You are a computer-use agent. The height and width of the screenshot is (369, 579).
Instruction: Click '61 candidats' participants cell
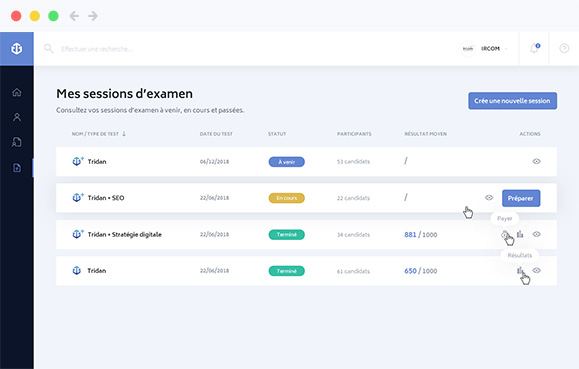coord(353,271)
